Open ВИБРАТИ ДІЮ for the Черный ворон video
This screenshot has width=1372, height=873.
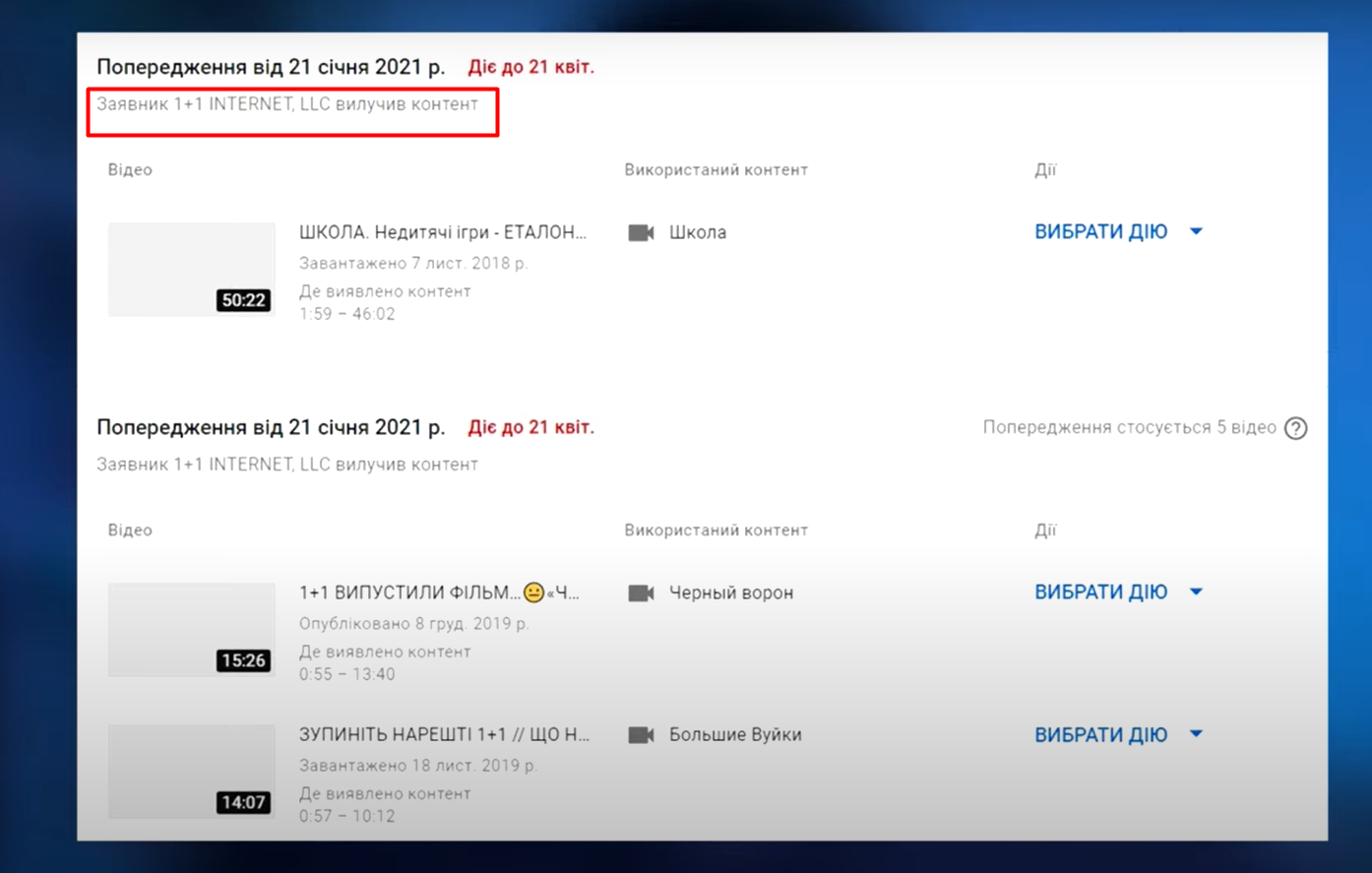[1118, 592]
